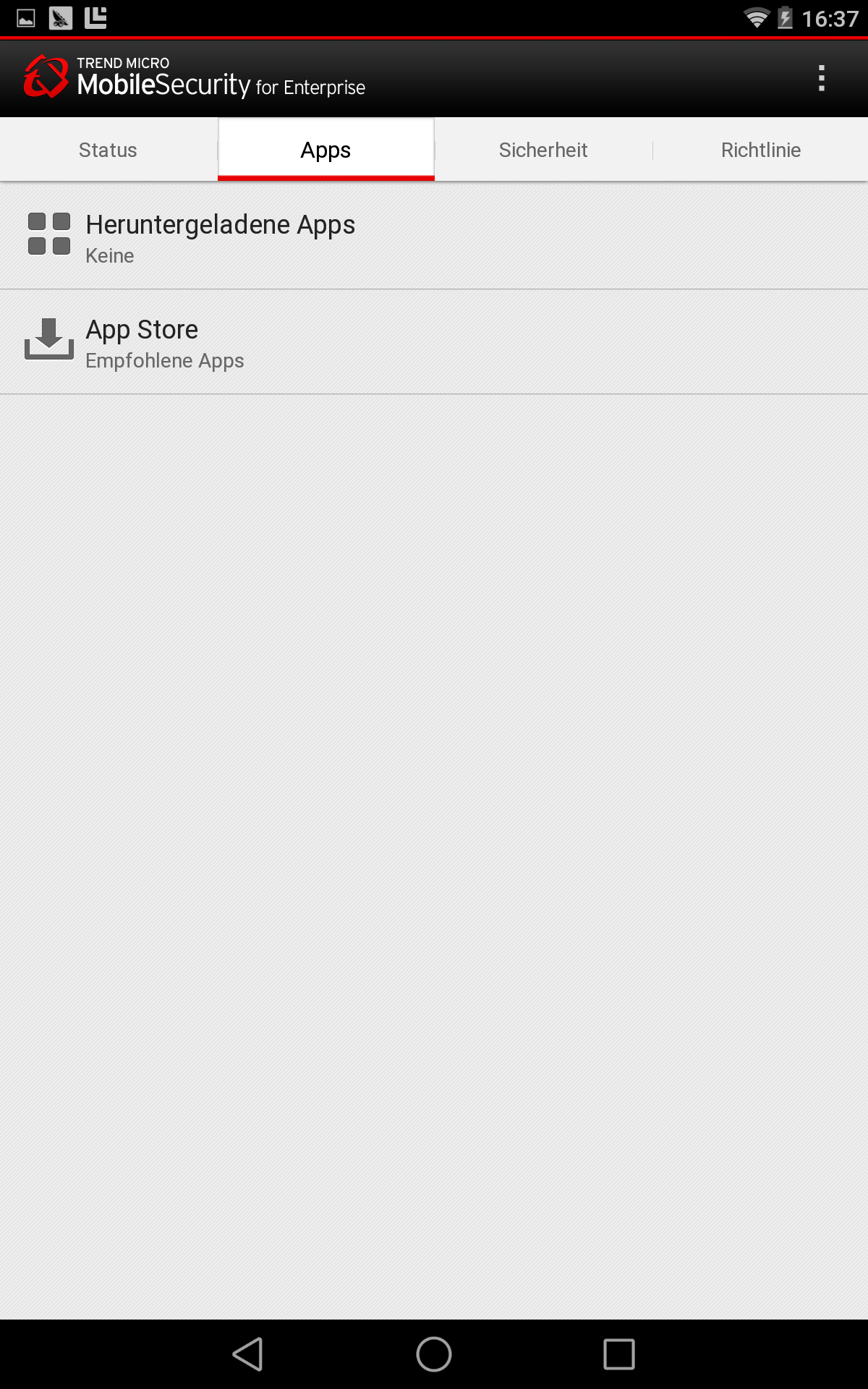This screenshot has height=1389, width=868.
Task: Tap the Heruntergeladene Apps grid icon
Action: point(49,234)
